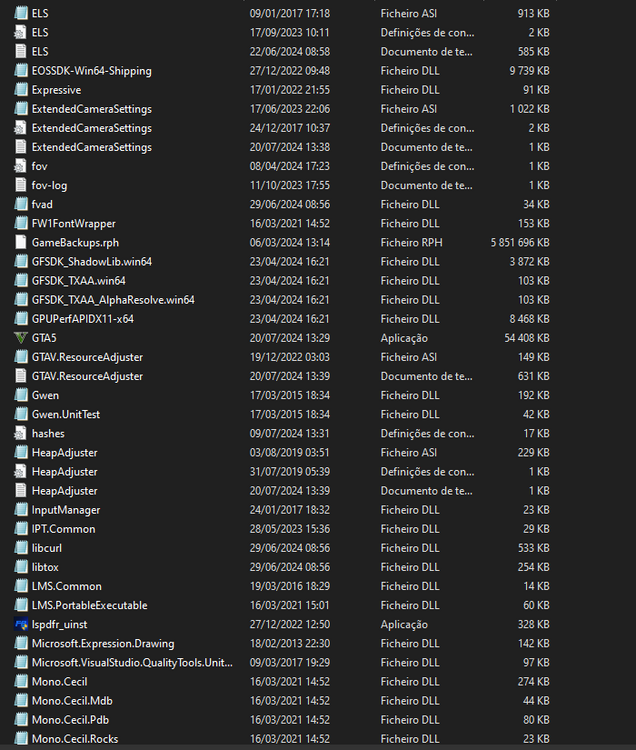Select the ExtendedCameraSettings ASI file name
This screenshot has height=750, width=636.
point(91,109)
